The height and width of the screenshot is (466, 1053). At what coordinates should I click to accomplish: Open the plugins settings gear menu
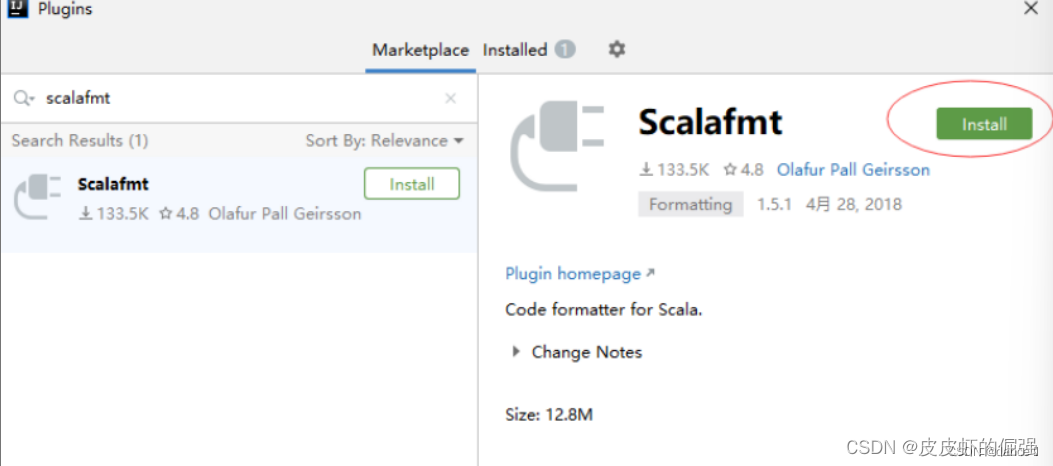tap(616, 49)
